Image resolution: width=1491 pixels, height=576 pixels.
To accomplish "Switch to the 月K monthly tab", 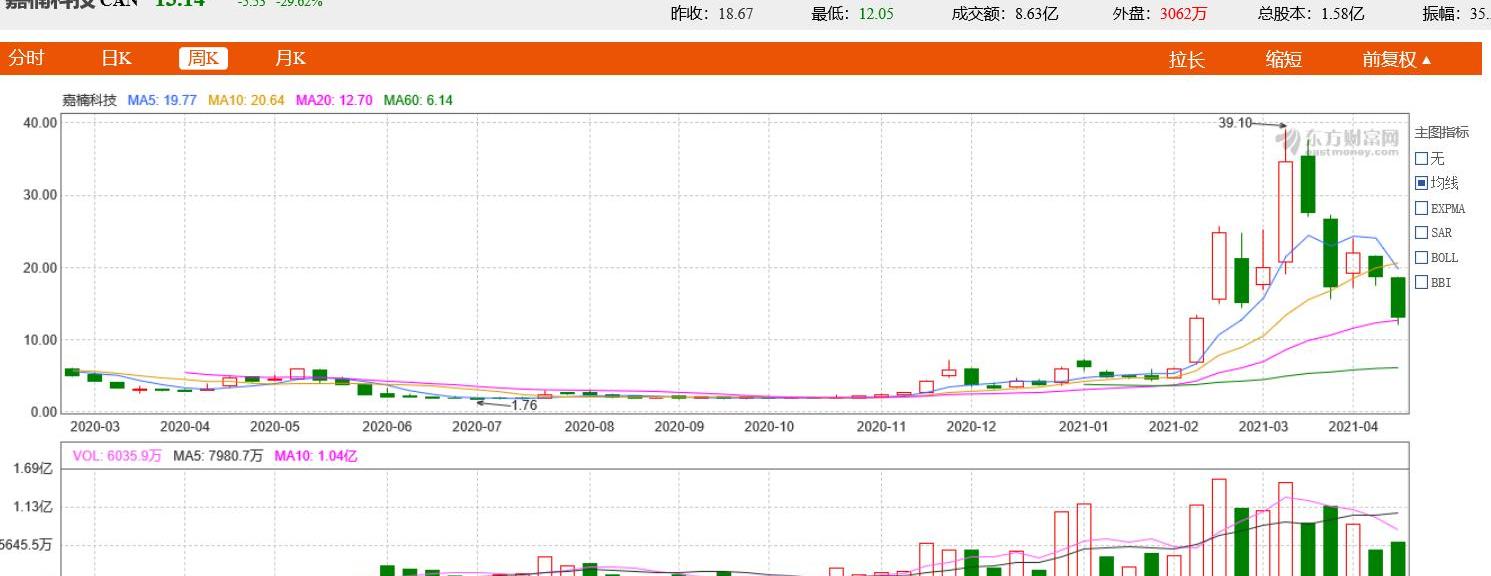I will (x=291, y=58).
